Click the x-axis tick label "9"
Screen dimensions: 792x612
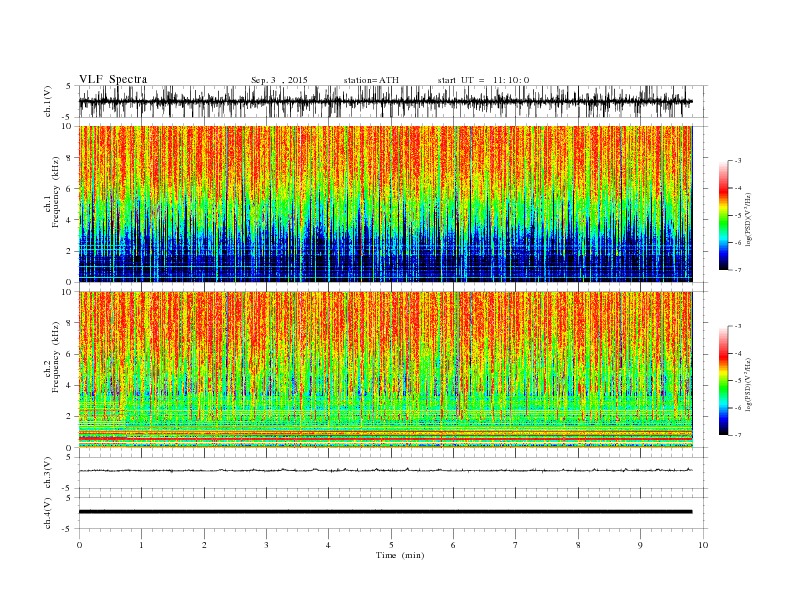point(640,545)
